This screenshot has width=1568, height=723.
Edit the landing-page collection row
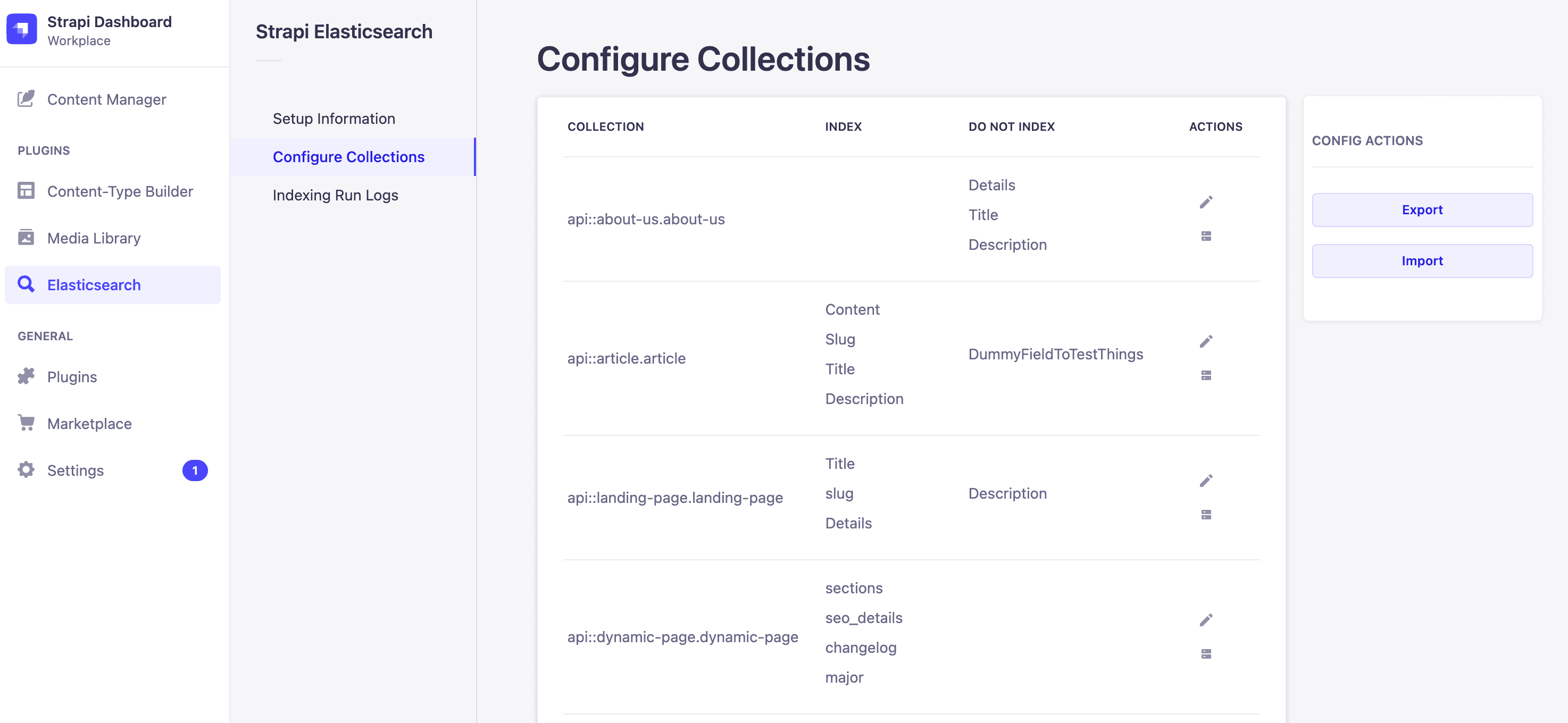tap(1206, 481)
